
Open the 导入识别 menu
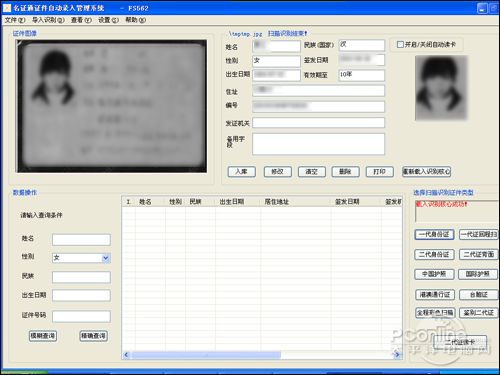pos(48,20)
